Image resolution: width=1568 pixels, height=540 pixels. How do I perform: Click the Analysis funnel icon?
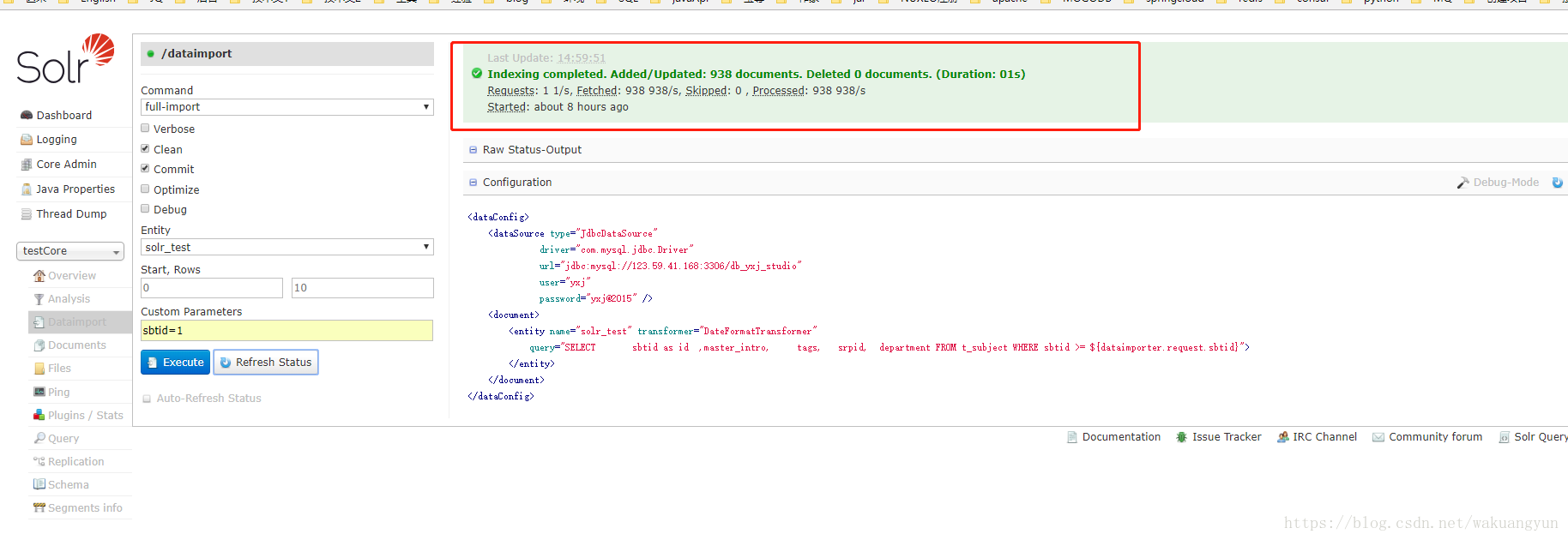point(39,299)
